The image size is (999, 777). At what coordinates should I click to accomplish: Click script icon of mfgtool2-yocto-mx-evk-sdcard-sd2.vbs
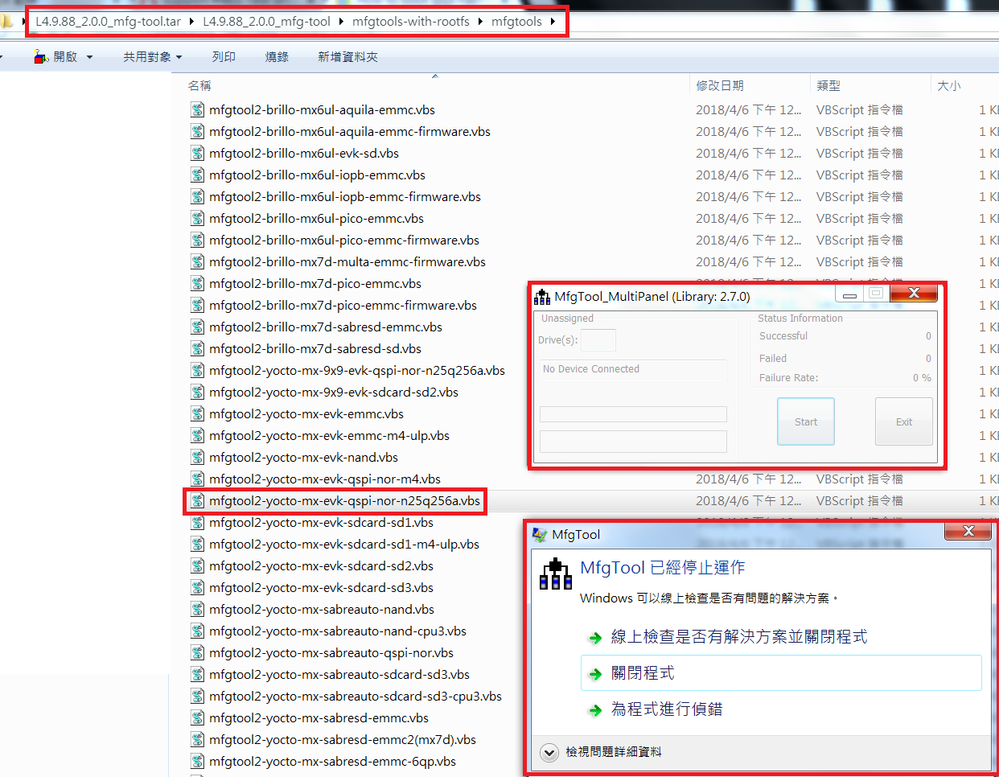click(198, 566)
